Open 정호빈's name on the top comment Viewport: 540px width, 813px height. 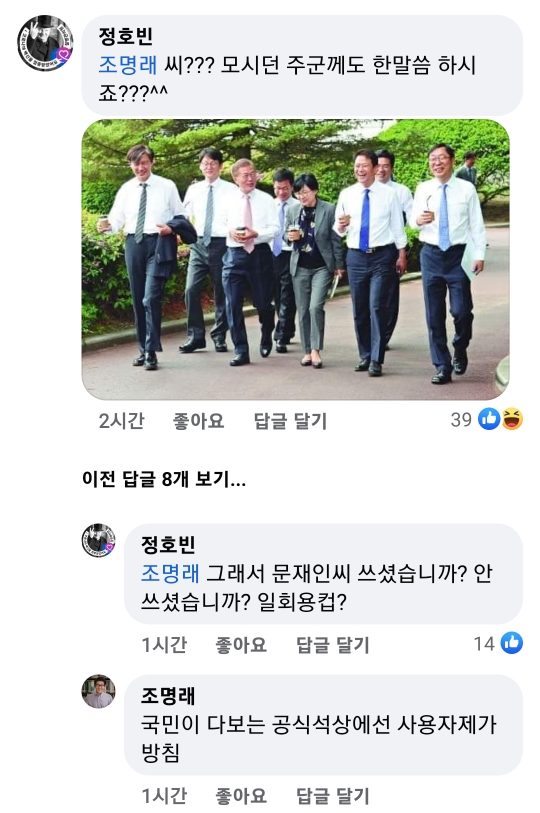click(126, 36)
